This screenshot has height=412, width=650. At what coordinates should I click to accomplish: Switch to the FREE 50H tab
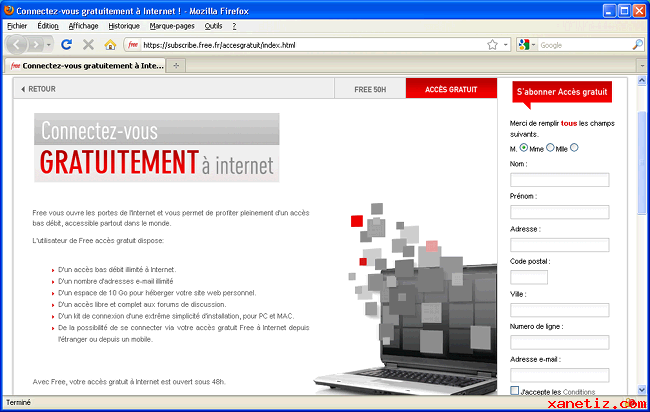click(370, 89)
